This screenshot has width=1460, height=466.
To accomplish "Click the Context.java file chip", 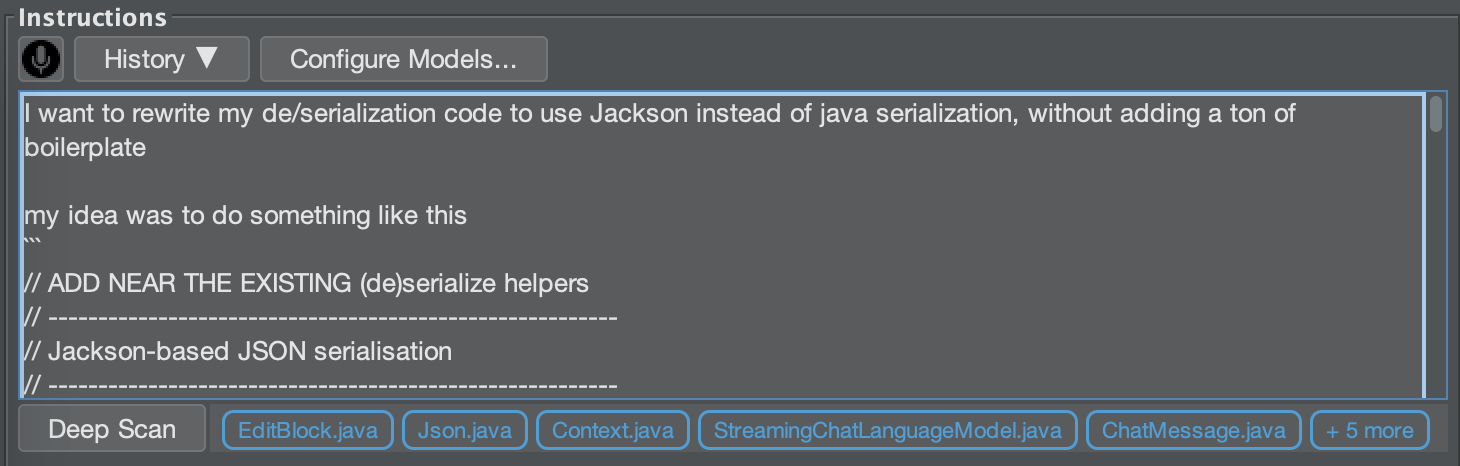I will pyautogui.click(x=613, y=431).
